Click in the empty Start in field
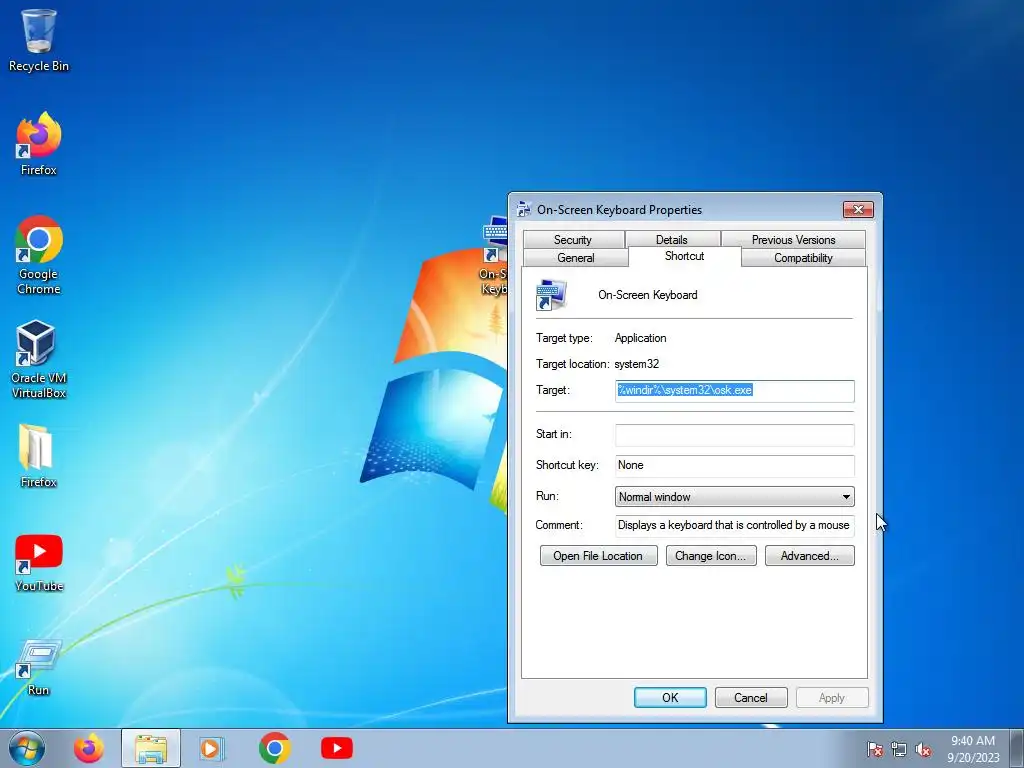Image resolution: width=1024 pixels, height=768 pixels. 734,435
